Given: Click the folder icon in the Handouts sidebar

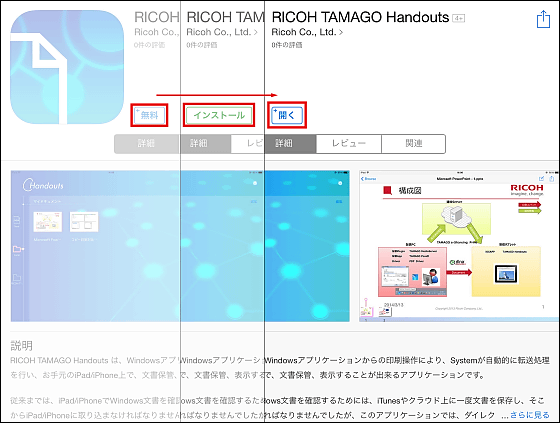Looking at the screenshot, I should pos(17,249).
